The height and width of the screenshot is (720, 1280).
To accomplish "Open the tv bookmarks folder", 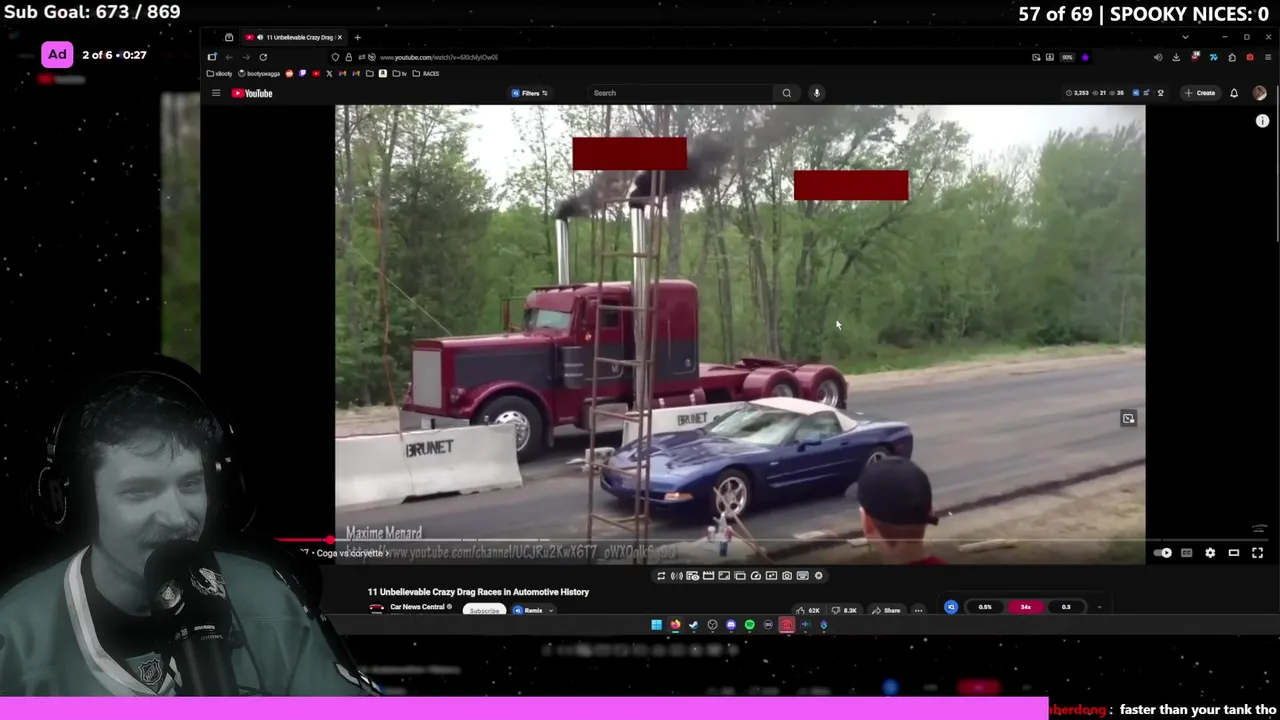I will tap(399, 73).
